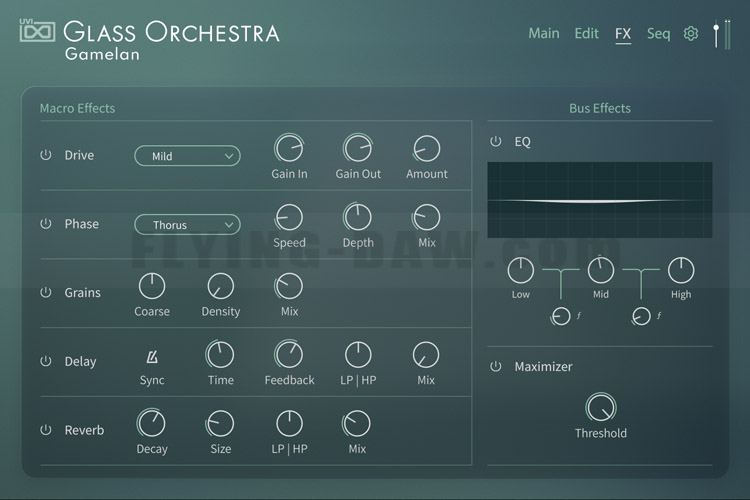This screenshot has height=500, width=750.
Task: Click the Drive Gain Out knob
Action: tap(358, 148)
